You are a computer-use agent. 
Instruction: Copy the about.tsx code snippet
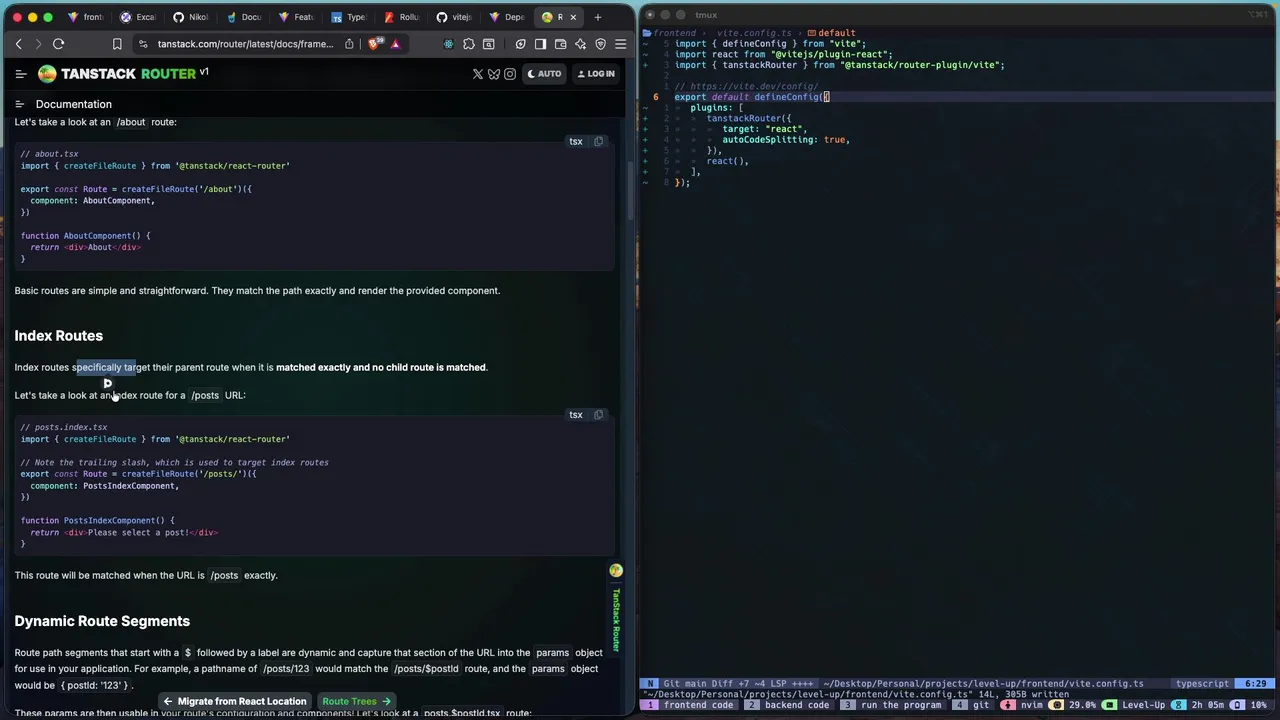(x=598, y=141)
